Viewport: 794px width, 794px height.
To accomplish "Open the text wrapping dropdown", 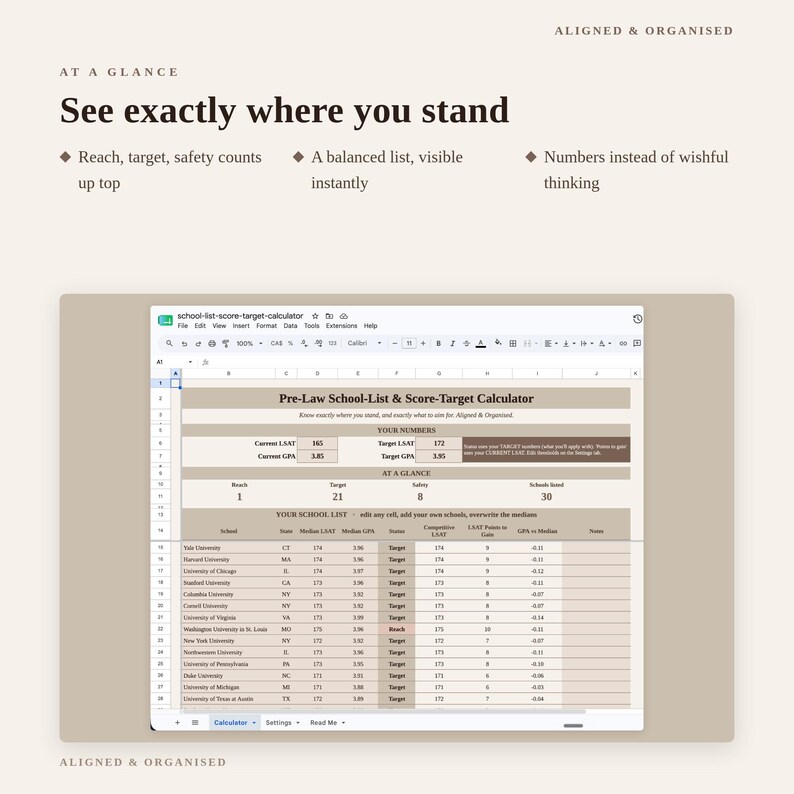I will coord(586,343).
